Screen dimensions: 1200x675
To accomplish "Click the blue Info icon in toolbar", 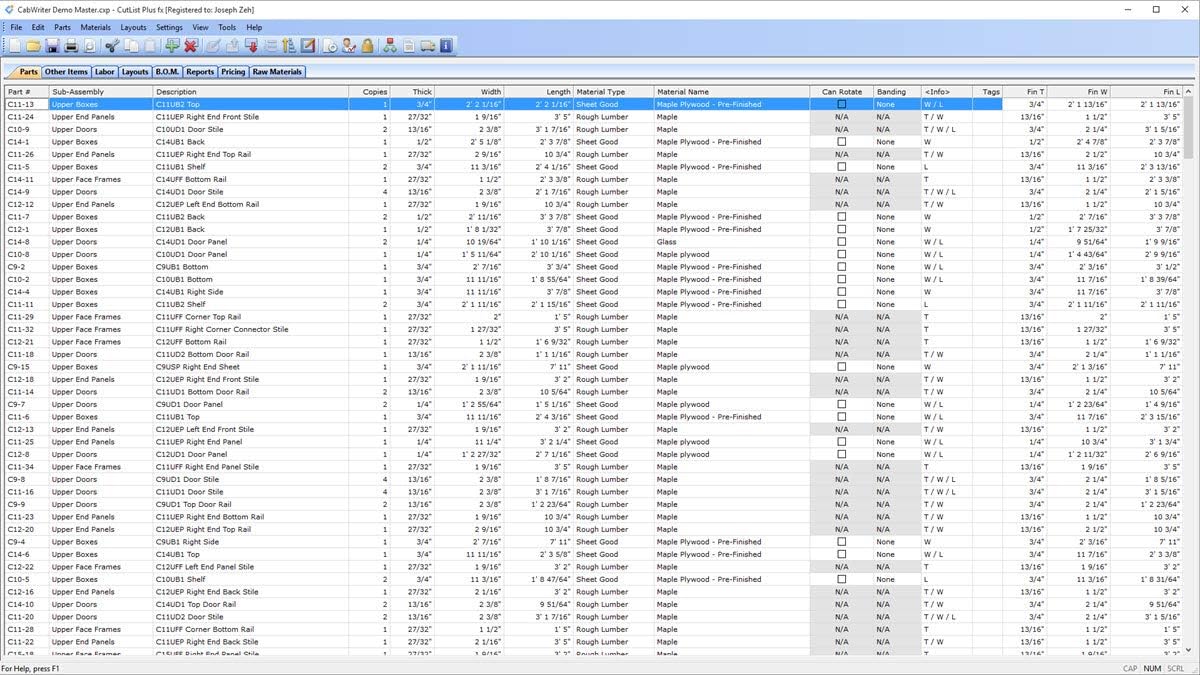I will pos(446,46).
